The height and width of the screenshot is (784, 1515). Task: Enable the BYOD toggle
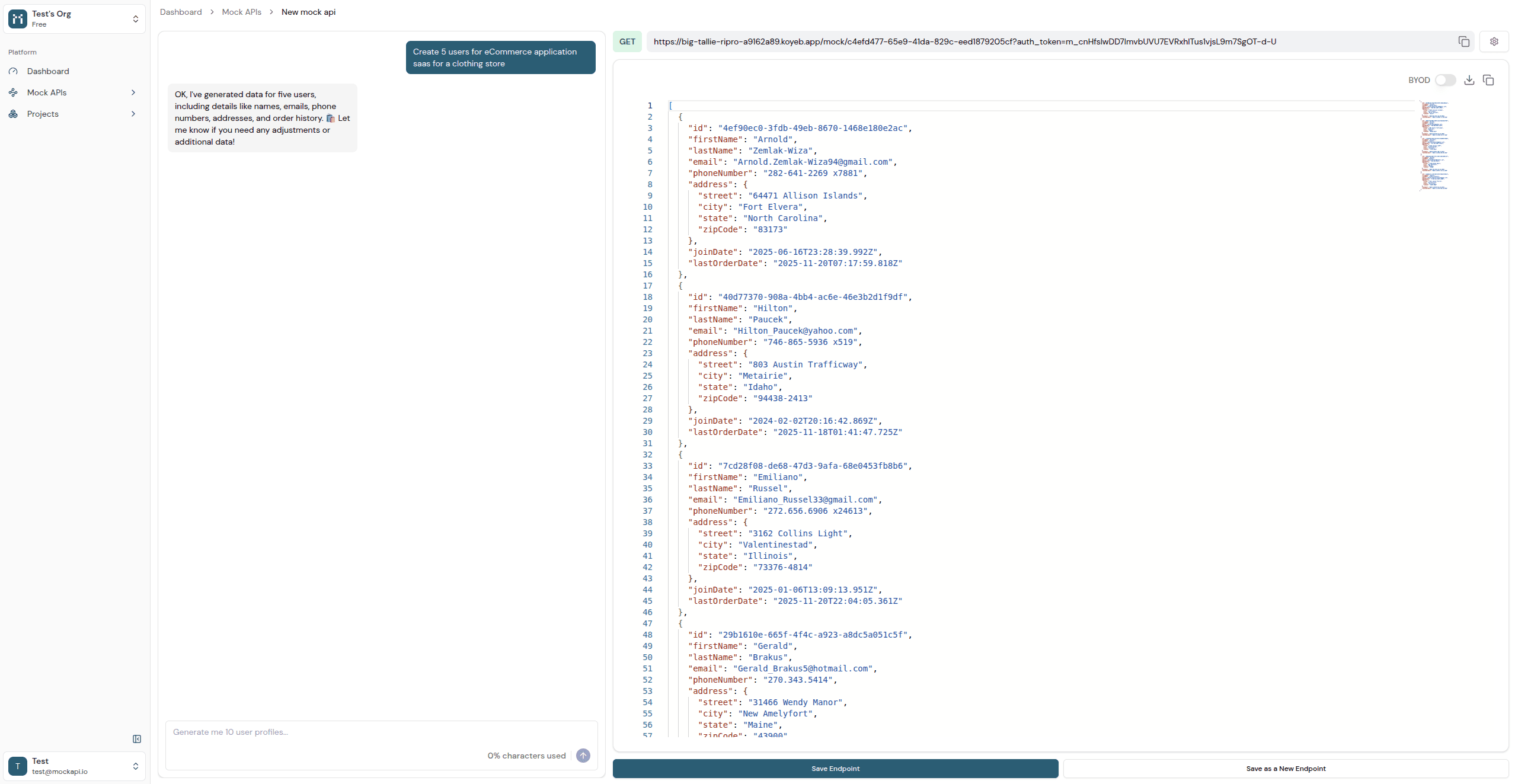(1446, 79)
